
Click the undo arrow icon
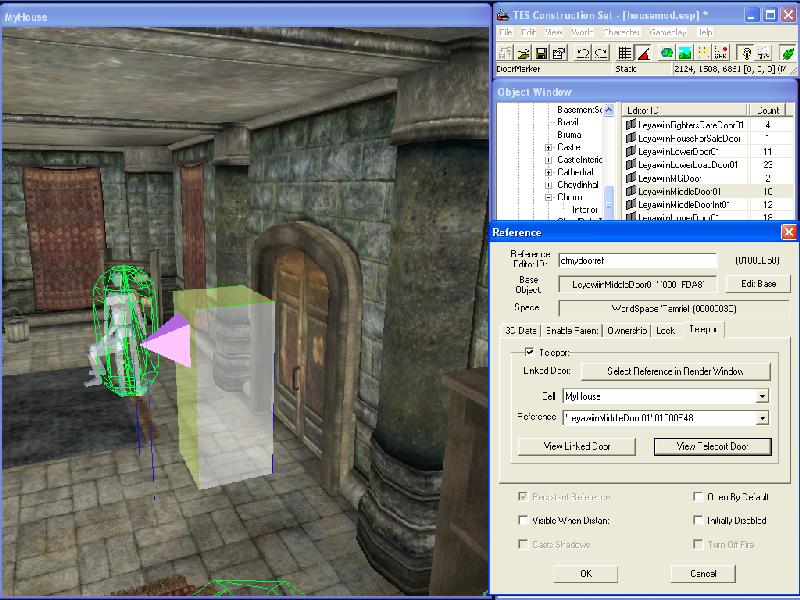point(583,53)
